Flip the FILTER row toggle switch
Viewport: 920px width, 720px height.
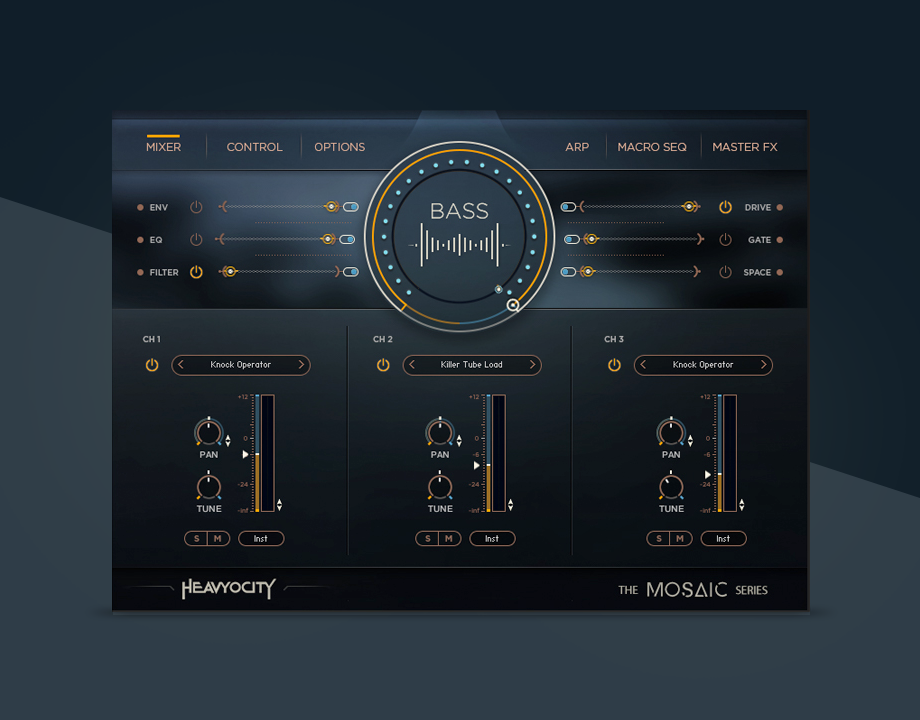coord(350,272)
